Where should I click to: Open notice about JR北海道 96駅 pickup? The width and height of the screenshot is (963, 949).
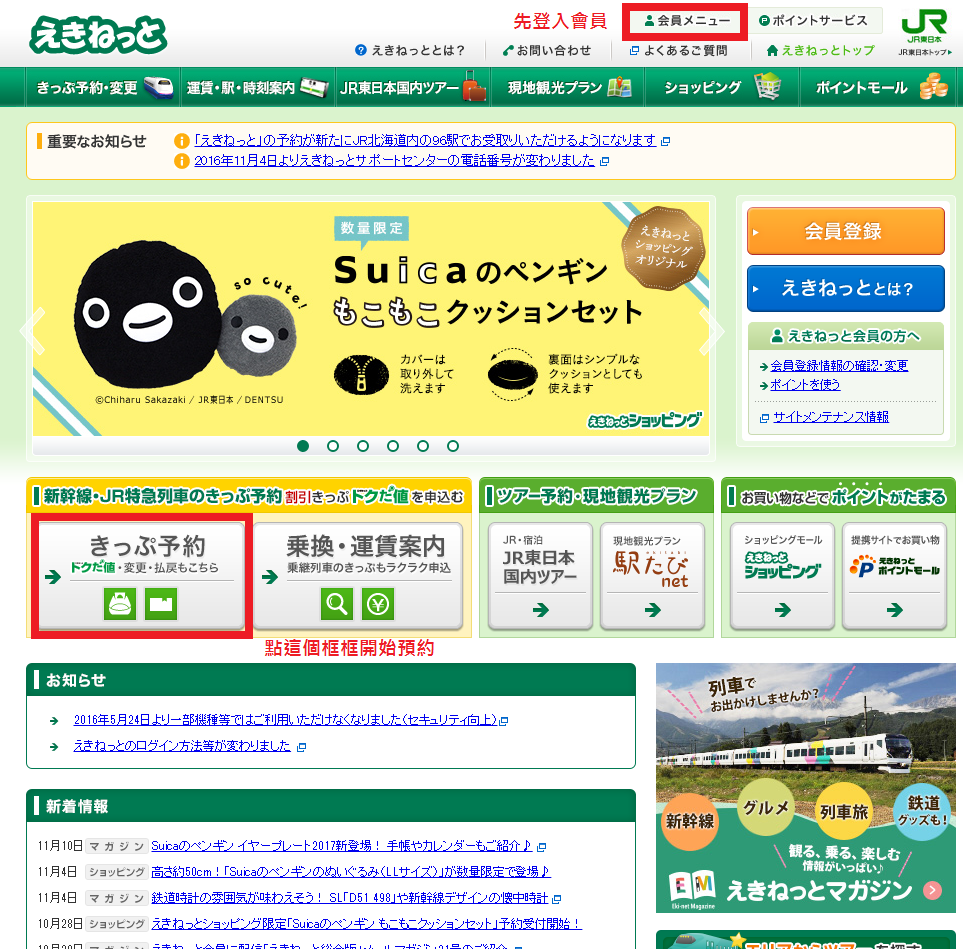pyautogui.click(x=425, y=141)
